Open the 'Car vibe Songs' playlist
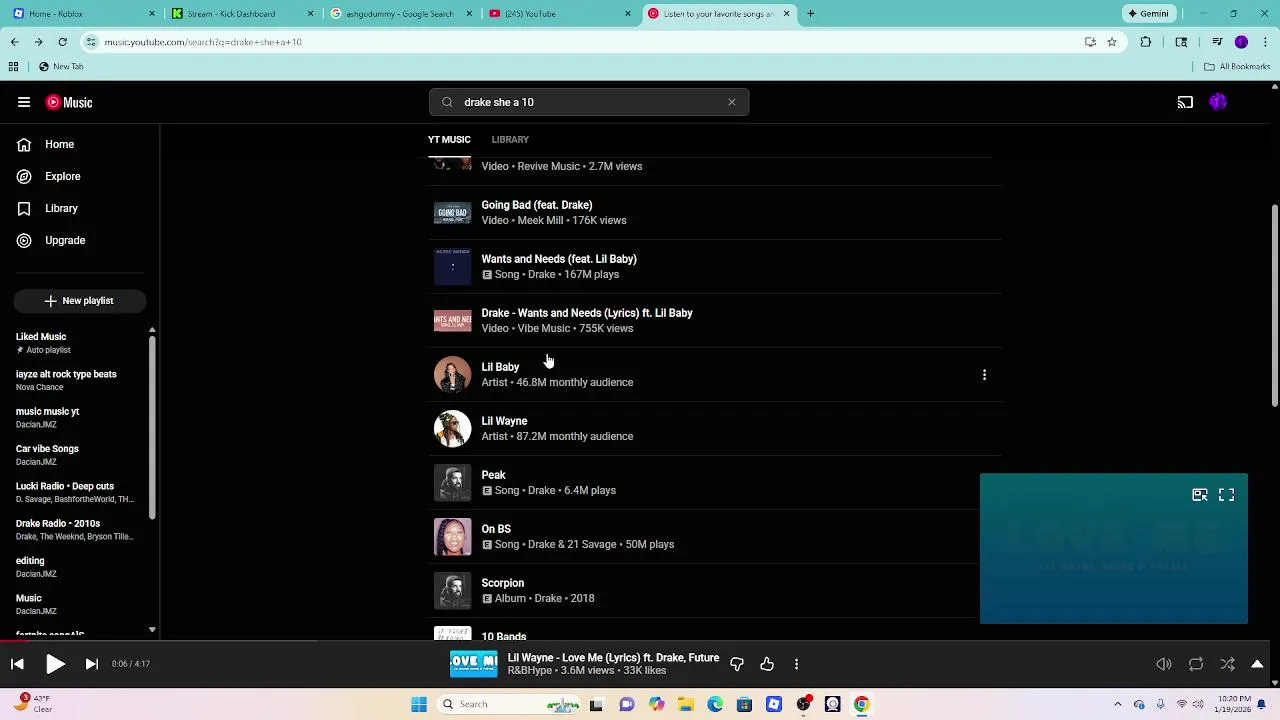This screenshot has height=720, width=1280. pos(75,455)
